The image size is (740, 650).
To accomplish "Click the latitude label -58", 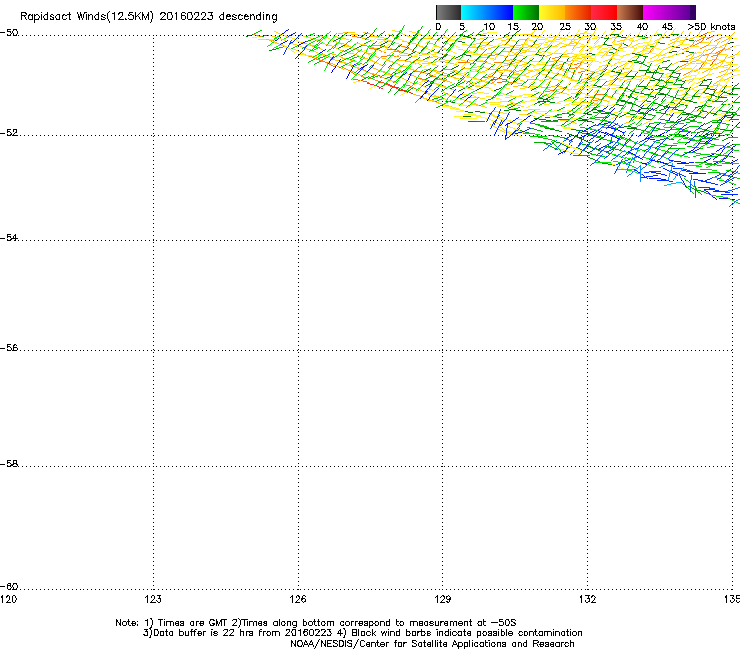I will click(x=9, y=464).
